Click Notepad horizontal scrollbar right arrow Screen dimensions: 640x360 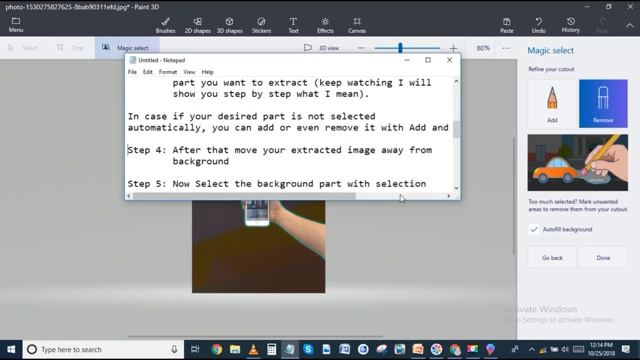click(449, 196)
